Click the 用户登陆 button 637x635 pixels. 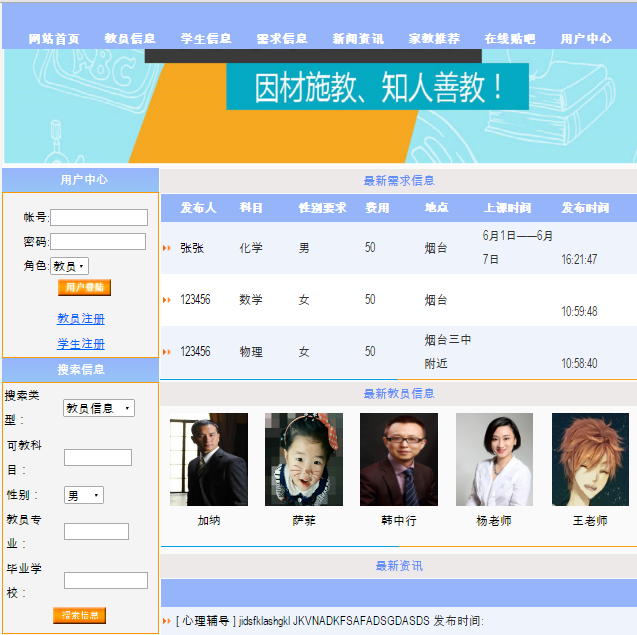84,287
